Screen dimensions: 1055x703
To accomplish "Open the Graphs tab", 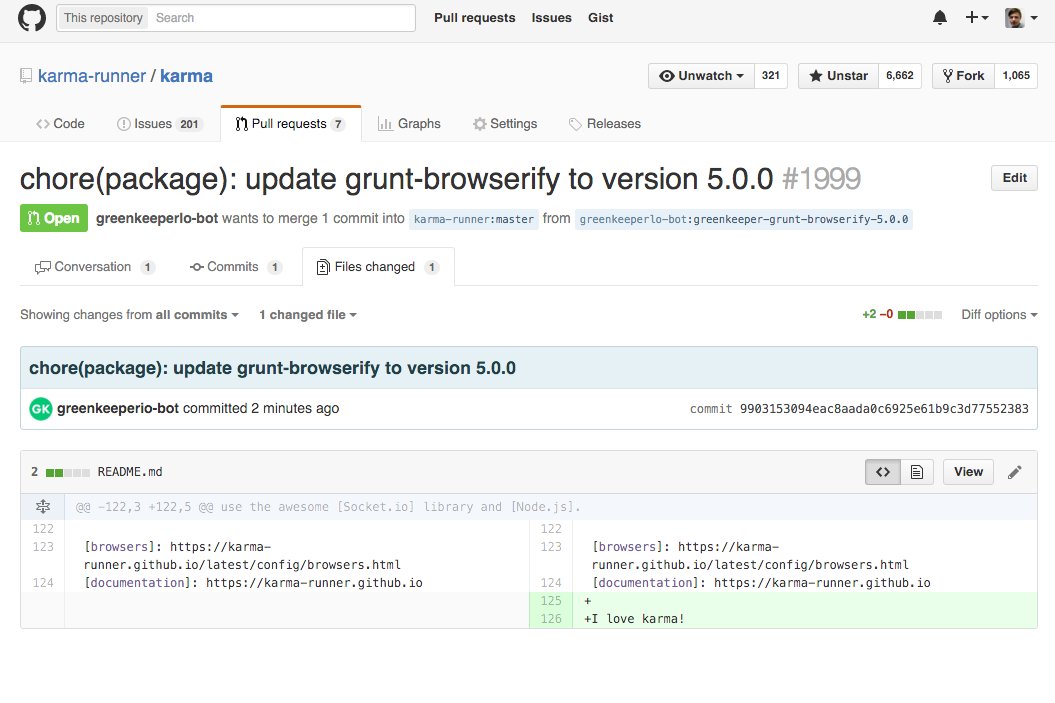I will [409, 124].
